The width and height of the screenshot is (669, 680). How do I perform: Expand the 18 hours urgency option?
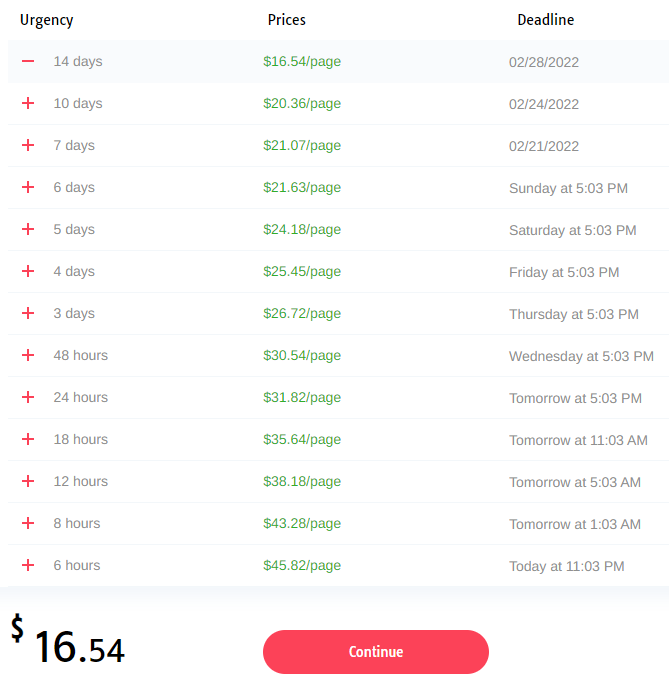[x=28, y=439]
